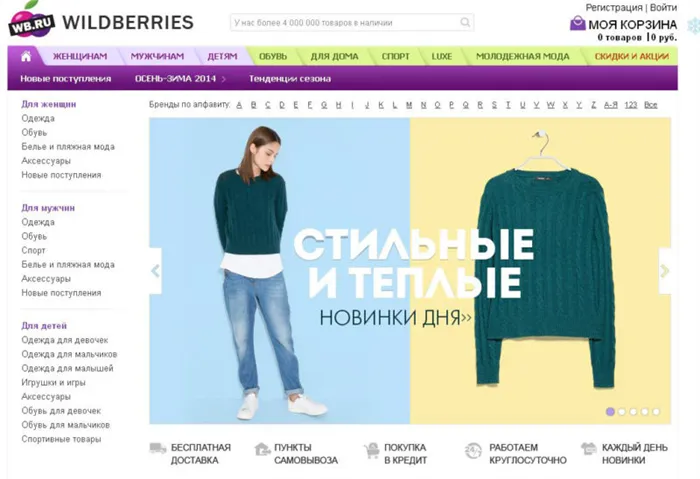The width and height of the screenshot is (700, 479).
Task: Select the last banner carousel dot
Action: pyautogui.click(x=656, y=412)
